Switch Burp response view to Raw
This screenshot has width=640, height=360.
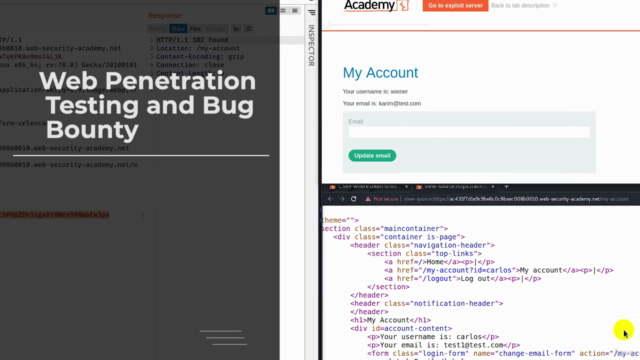[178, 29]
